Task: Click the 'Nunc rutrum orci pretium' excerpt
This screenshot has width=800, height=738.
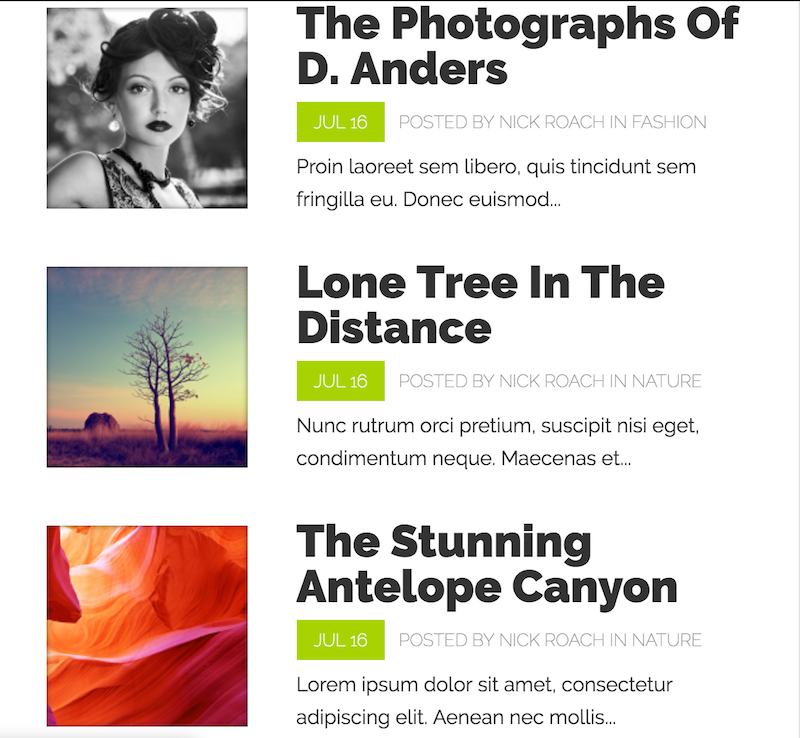Action: pos(497,441)
